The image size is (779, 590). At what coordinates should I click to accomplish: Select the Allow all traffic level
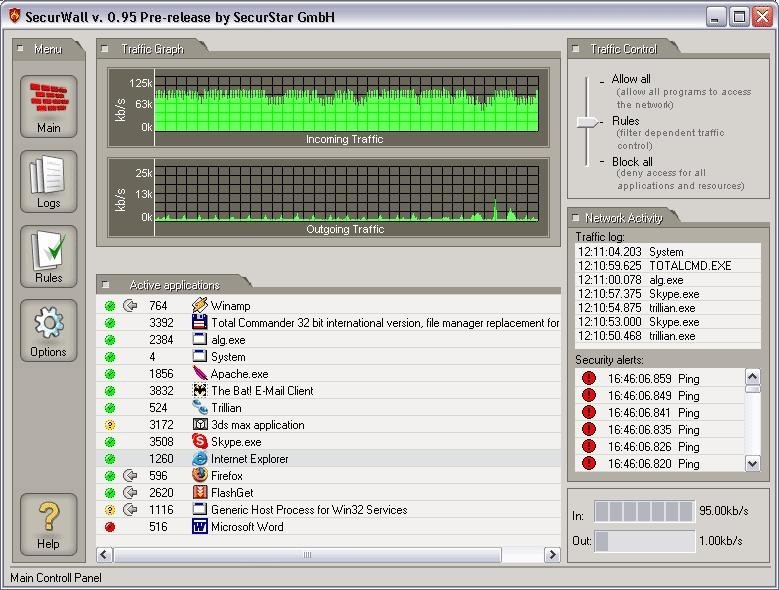[631, 78]
